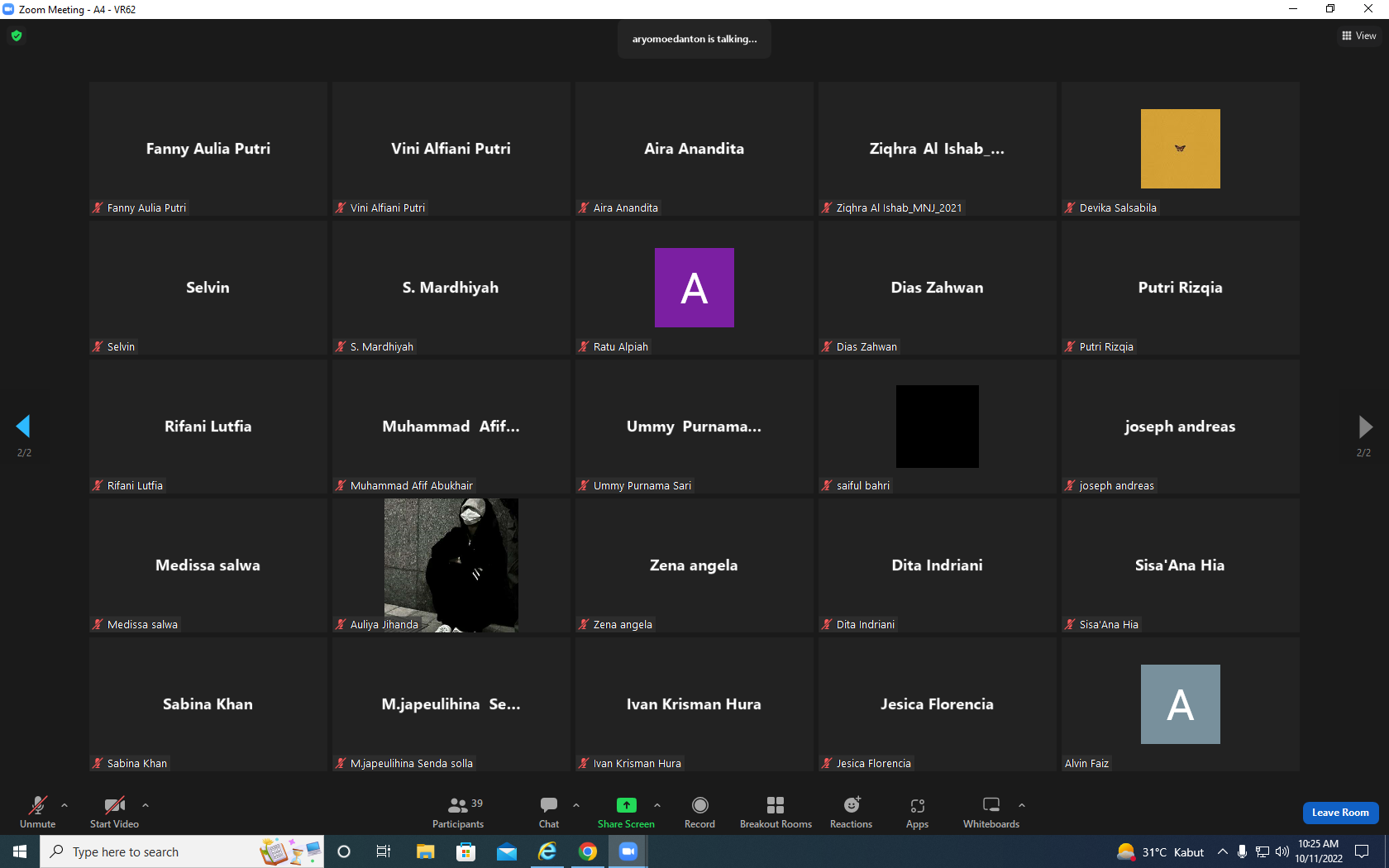Open the Chat panel
1389x868 pixels.
click(x=549, y=813)
